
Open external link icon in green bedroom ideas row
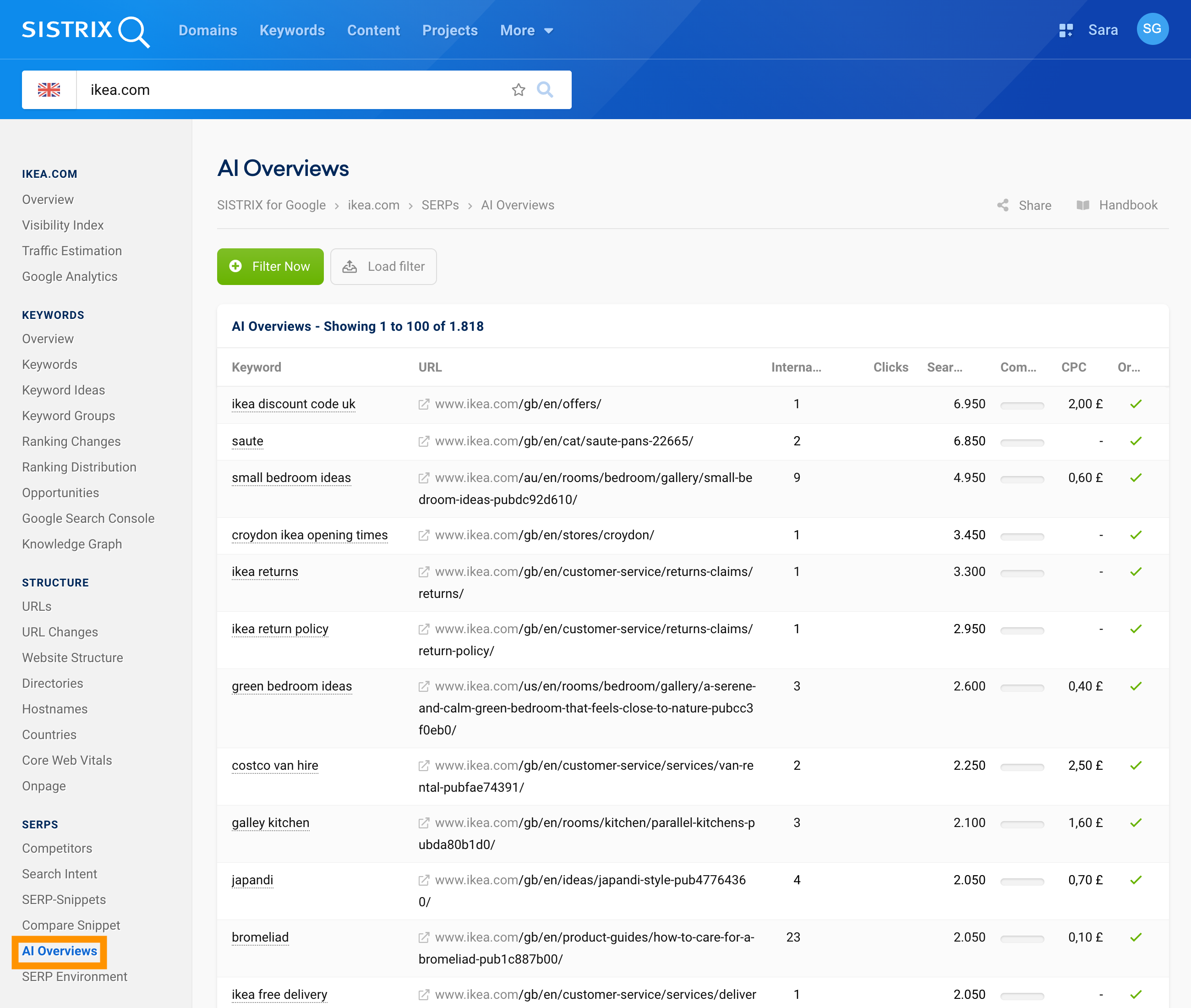point(424,686)
